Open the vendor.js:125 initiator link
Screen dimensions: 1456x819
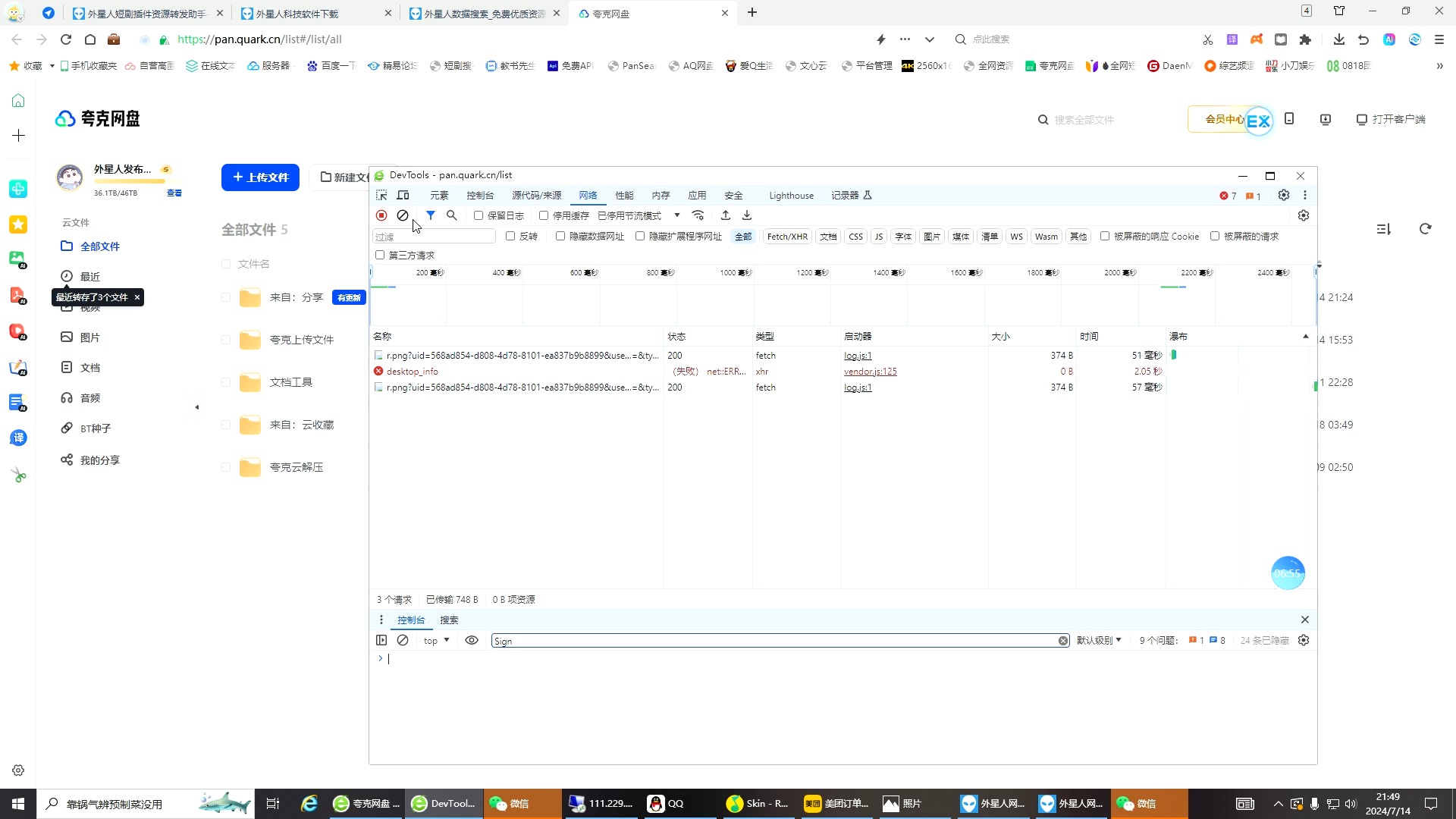click(x=870, y=372)
